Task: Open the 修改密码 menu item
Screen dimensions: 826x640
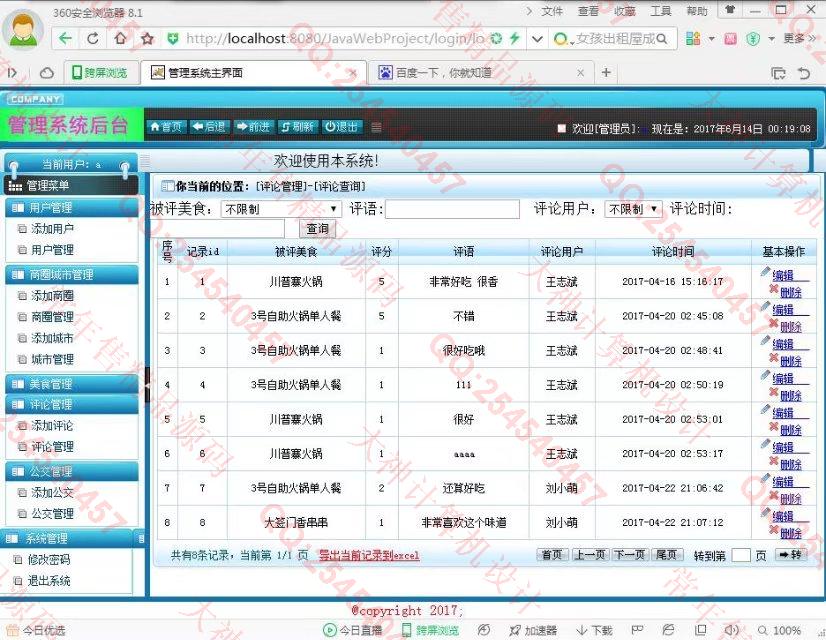Action: pos(49,559)
